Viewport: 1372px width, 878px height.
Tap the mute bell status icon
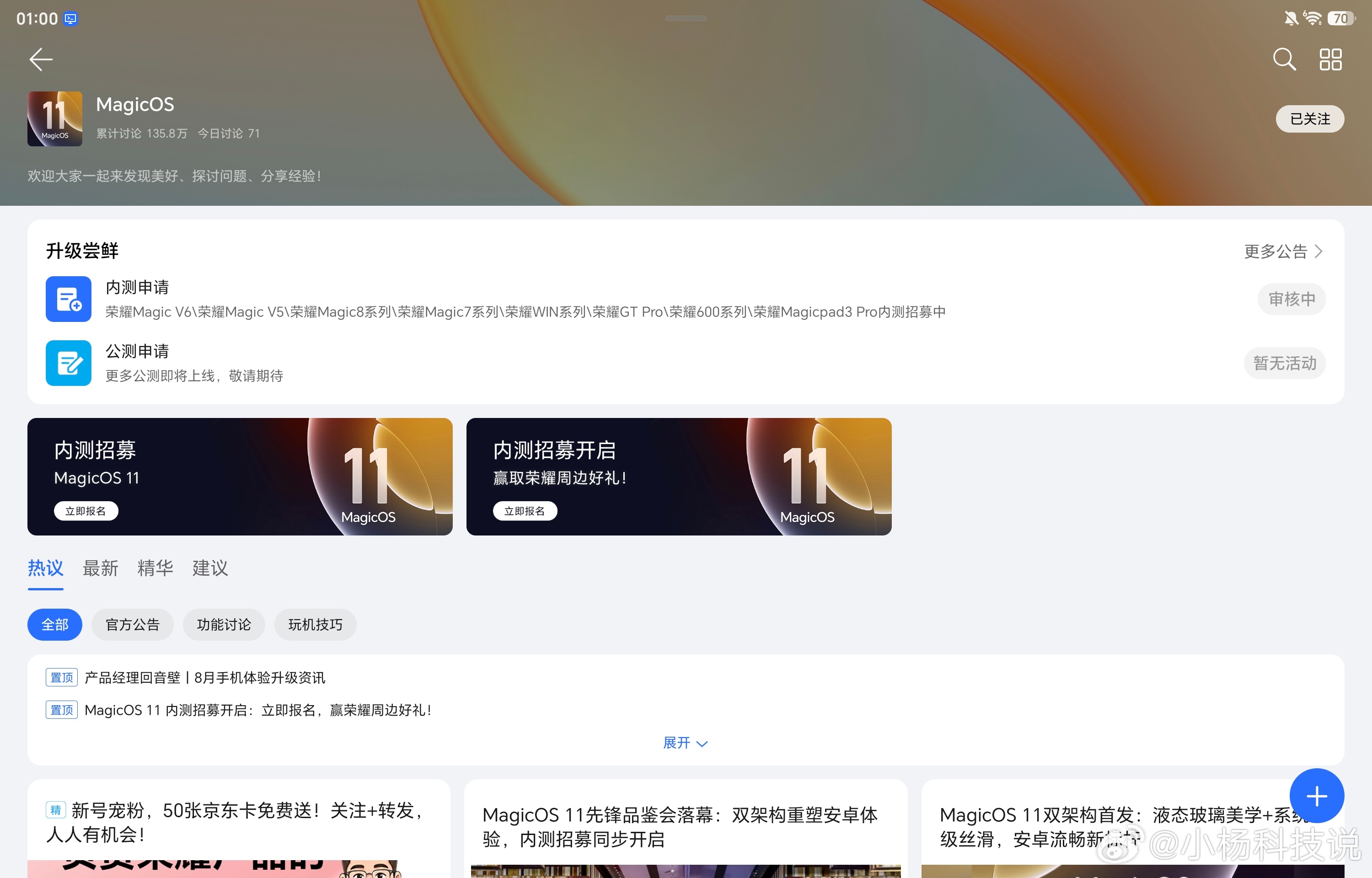1292,19
